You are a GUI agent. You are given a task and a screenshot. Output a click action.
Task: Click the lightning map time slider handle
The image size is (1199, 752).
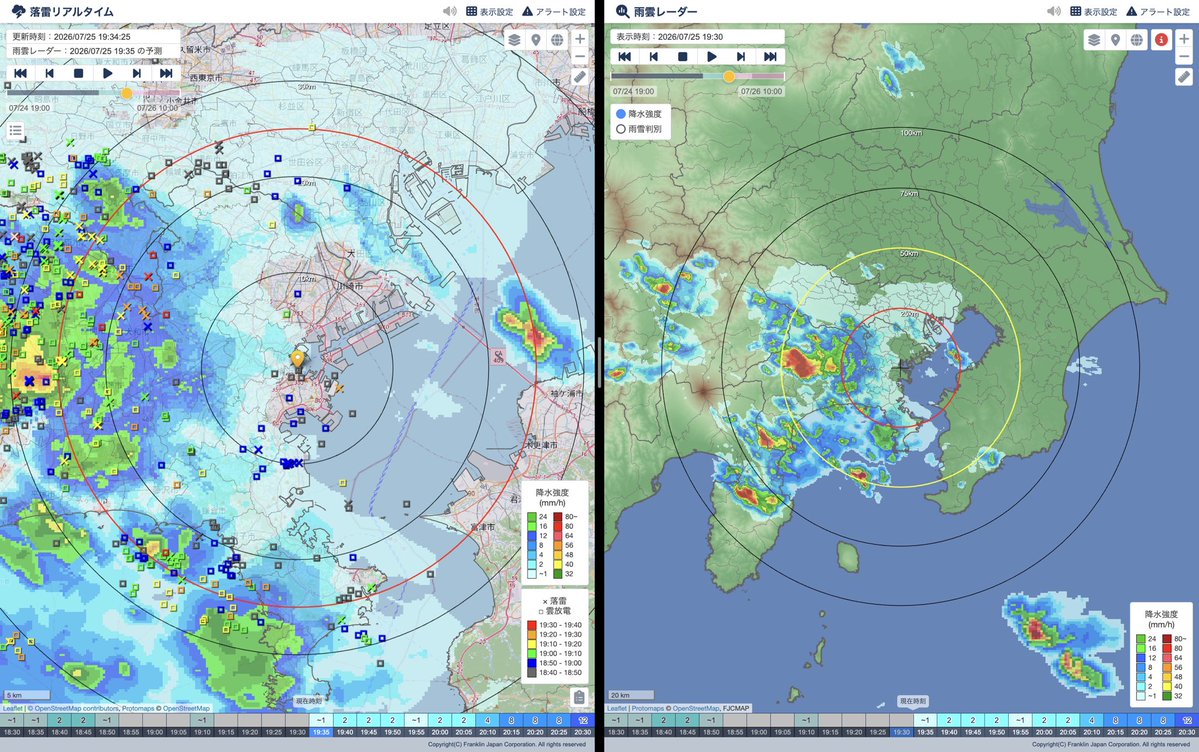[x=127, y=93]
